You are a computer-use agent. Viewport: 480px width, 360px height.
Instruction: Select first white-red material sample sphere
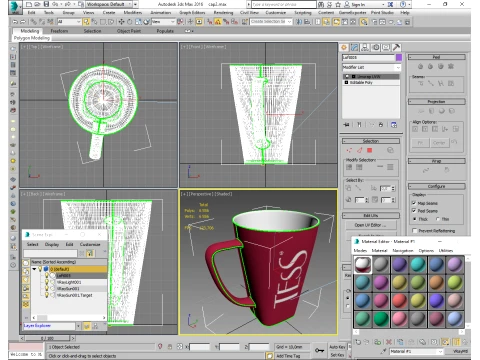tap(363, 265)
